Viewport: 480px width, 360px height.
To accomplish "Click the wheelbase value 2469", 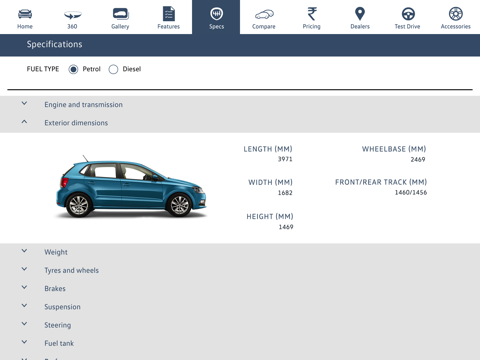I will click(418, 160).
